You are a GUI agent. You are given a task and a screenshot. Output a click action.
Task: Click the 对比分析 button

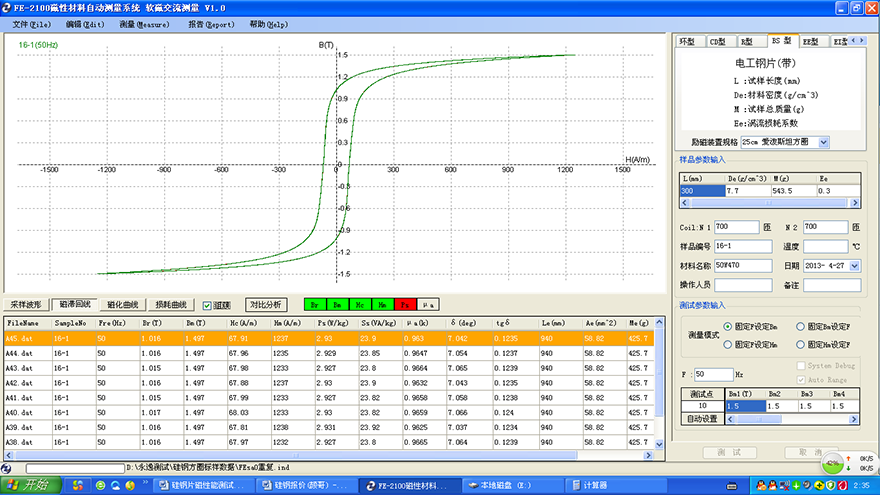[x=266, y=305]
